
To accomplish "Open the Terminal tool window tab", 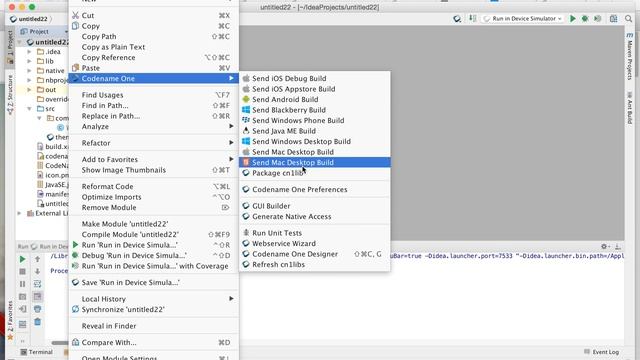I will click(x=37, y=352).
